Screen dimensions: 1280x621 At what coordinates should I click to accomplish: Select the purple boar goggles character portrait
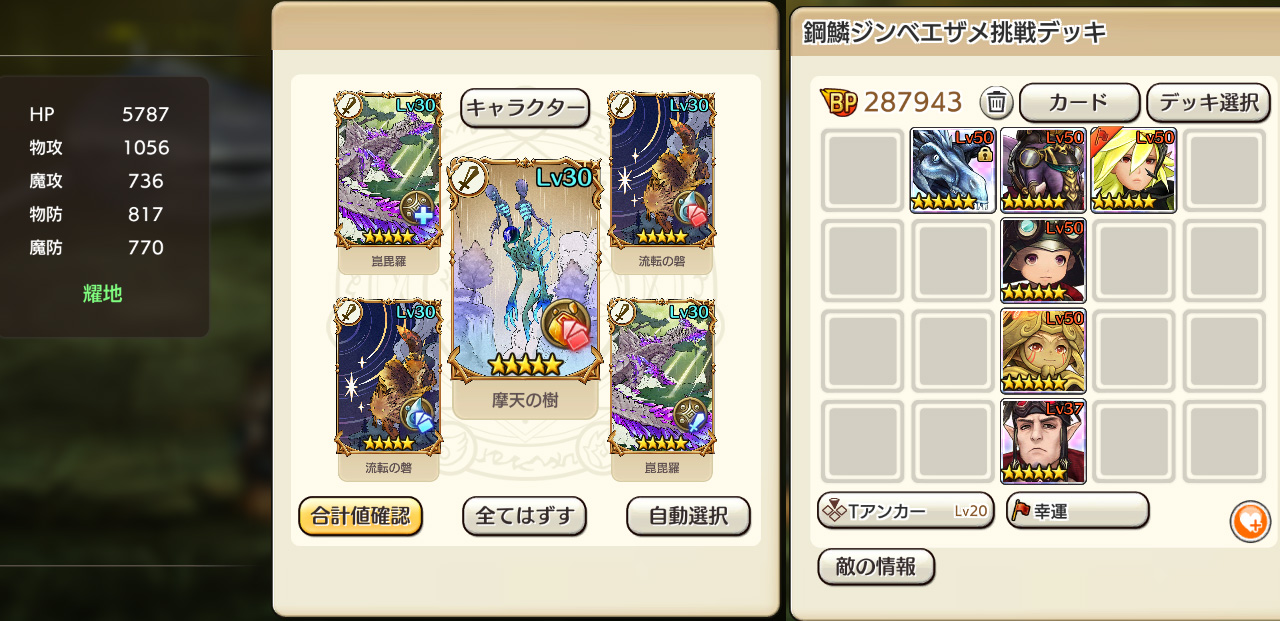tap(1043, 170)
